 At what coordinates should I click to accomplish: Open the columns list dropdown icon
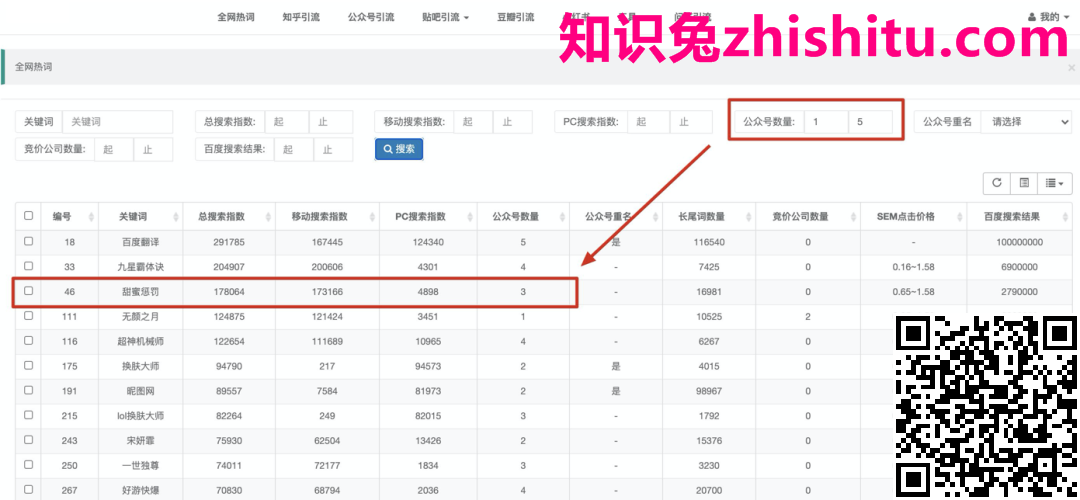click(x=1055, y=183)
